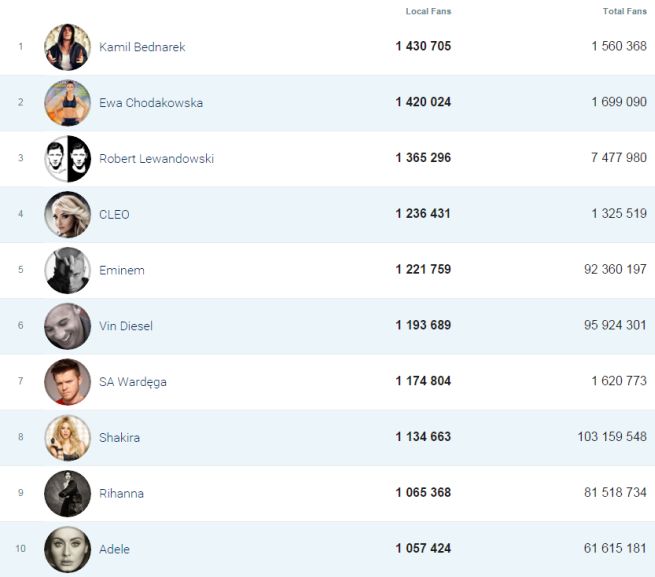Click Rihanna's avatar thumbnail
The image size is (655, 577).
coord(67,494)
